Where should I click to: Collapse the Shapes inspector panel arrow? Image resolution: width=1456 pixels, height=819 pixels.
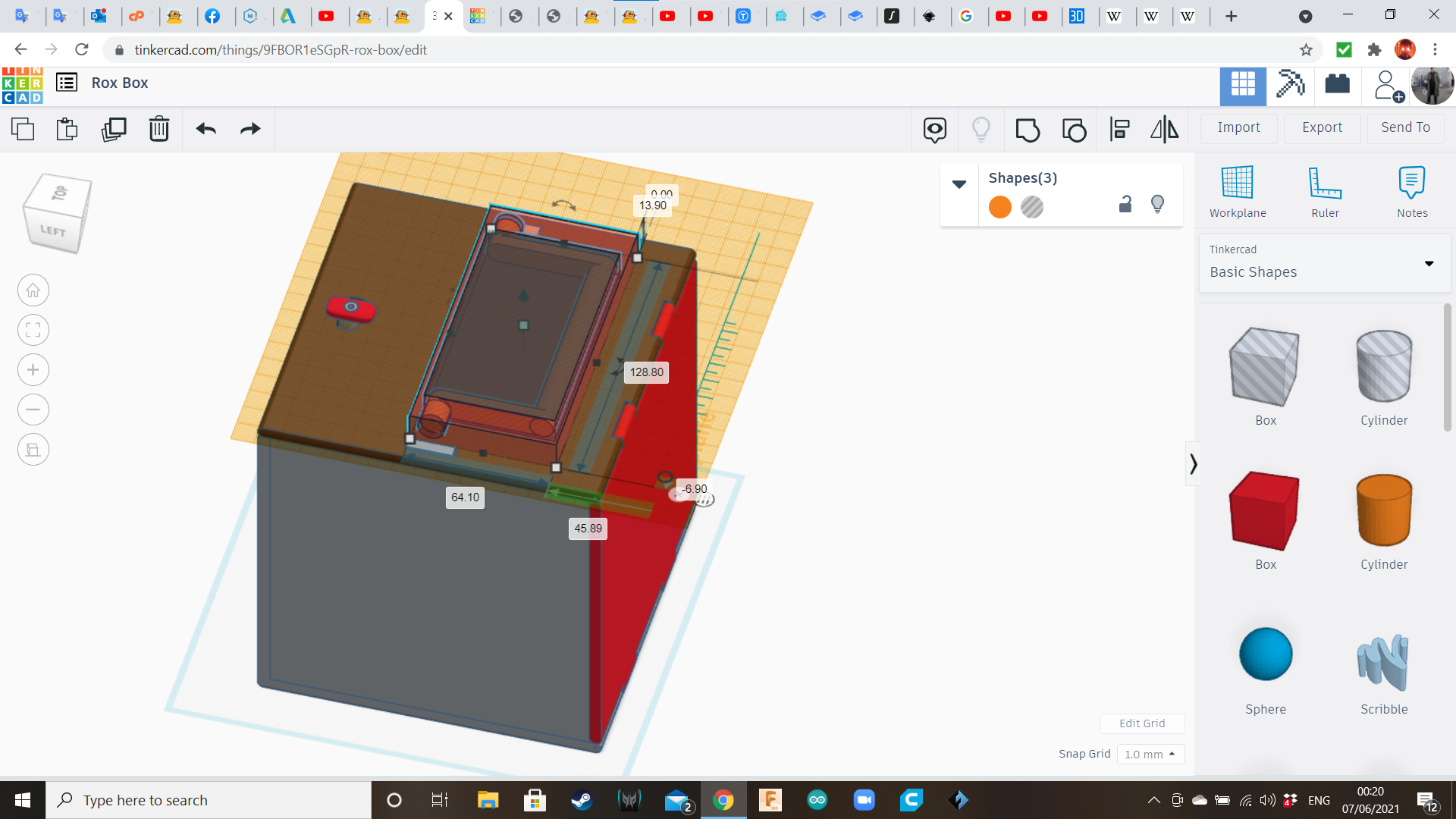[x=959, y=184]
